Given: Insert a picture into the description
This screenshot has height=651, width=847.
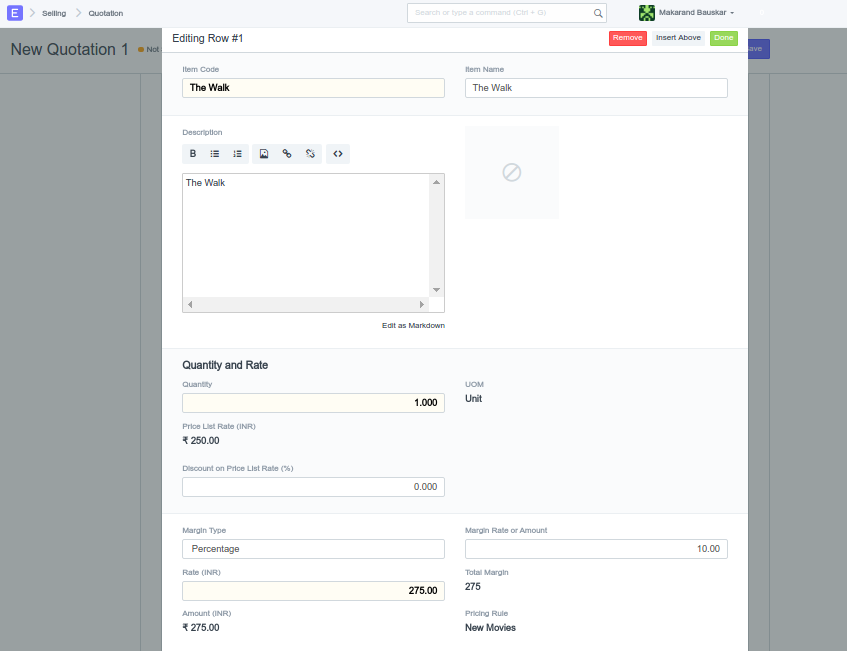Looking at the screenshot, I should [x=264, y=154].
